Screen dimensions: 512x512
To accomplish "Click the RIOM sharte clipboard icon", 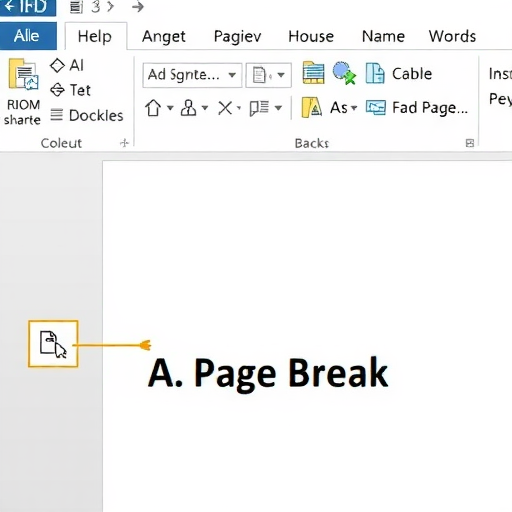I will pos(23,74).
